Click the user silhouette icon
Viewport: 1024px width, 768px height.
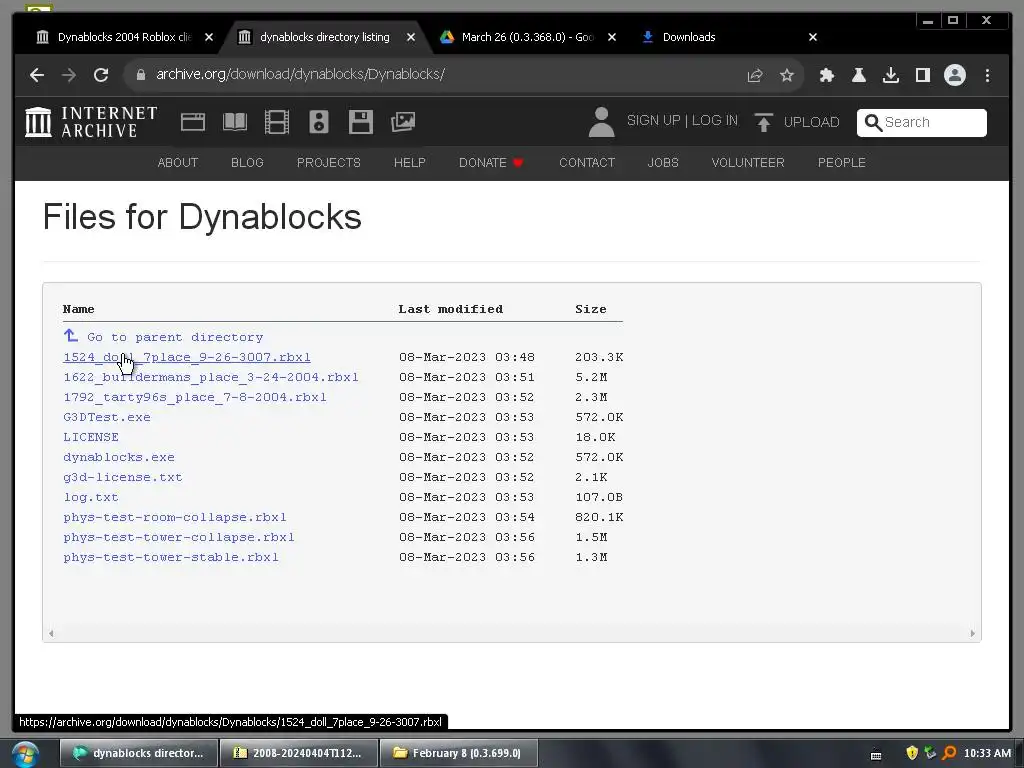coord(601,122)
